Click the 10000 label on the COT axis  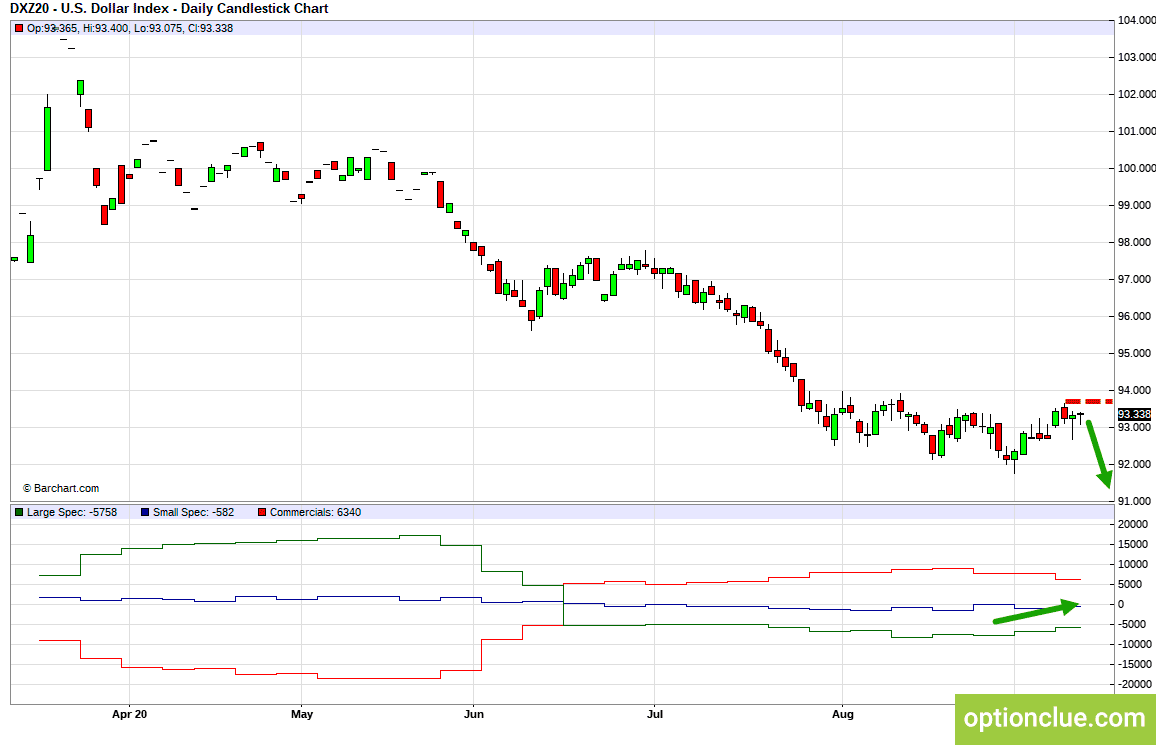click(x=1132, y=564)
